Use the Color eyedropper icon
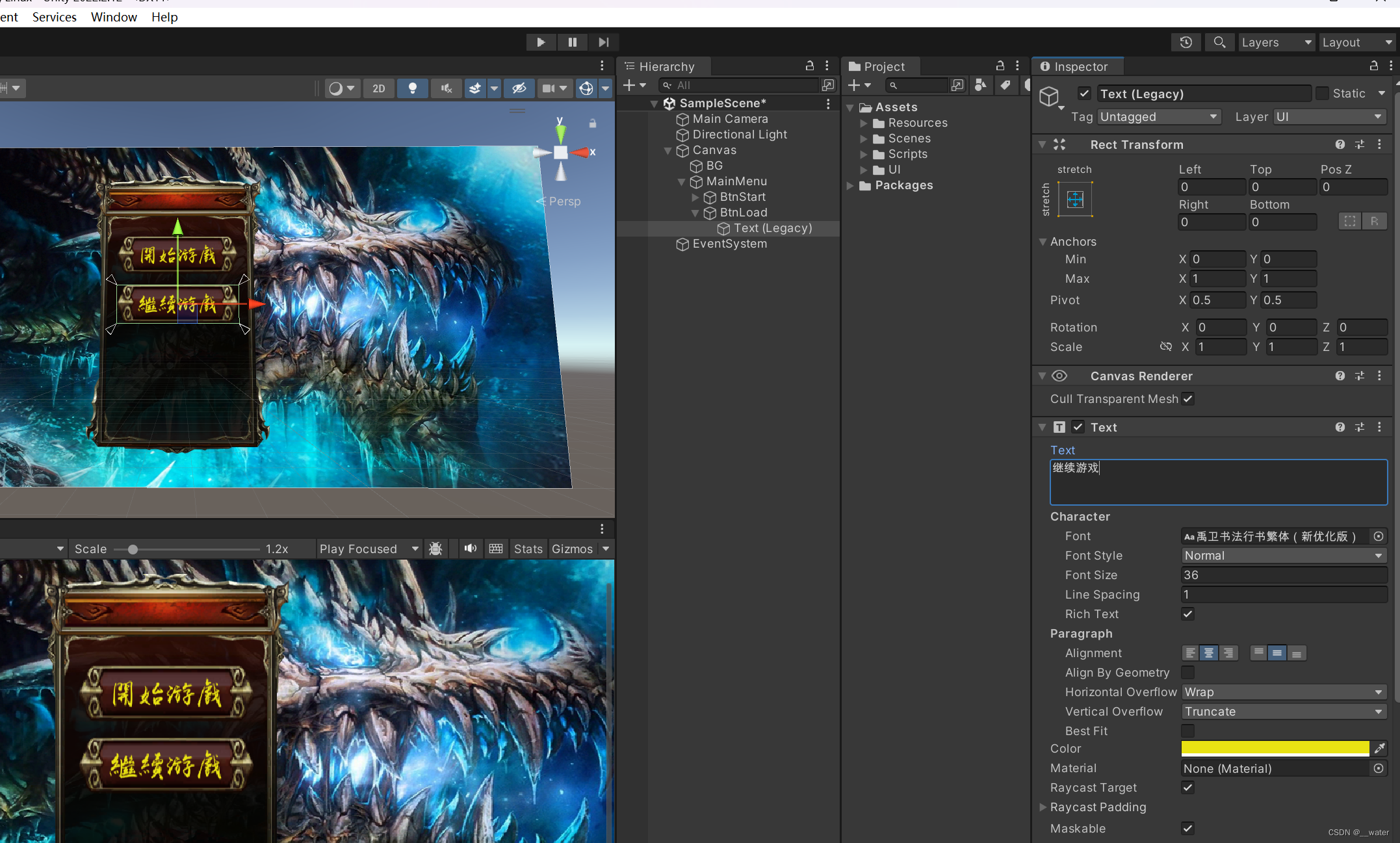Viewport: 1400px width, 843px height. (1379, 748)
